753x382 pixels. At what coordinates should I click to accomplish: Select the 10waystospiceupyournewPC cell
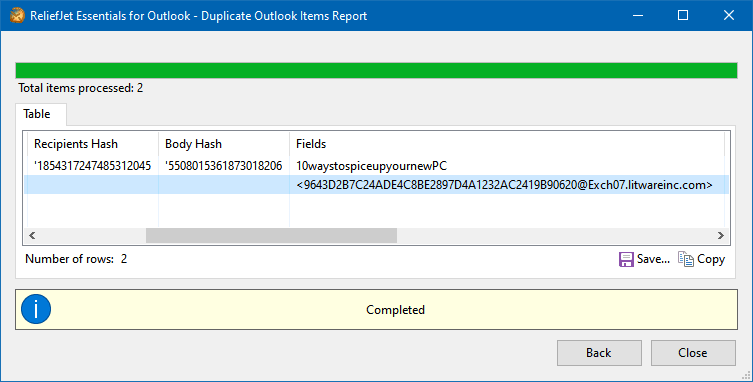[507, 166]
